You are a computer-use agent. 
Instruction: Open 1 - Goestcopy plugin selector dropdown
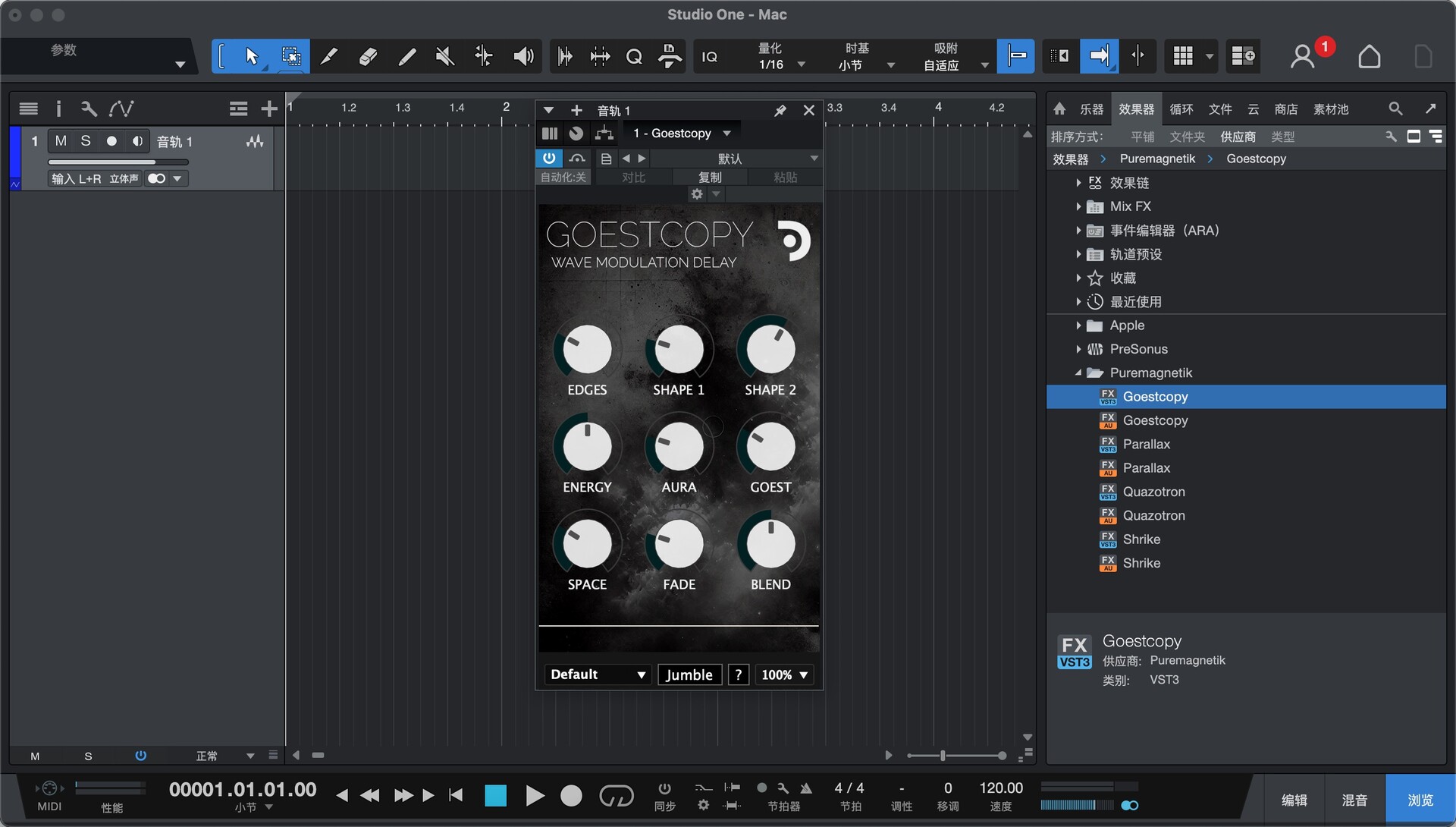click(682, 134)
